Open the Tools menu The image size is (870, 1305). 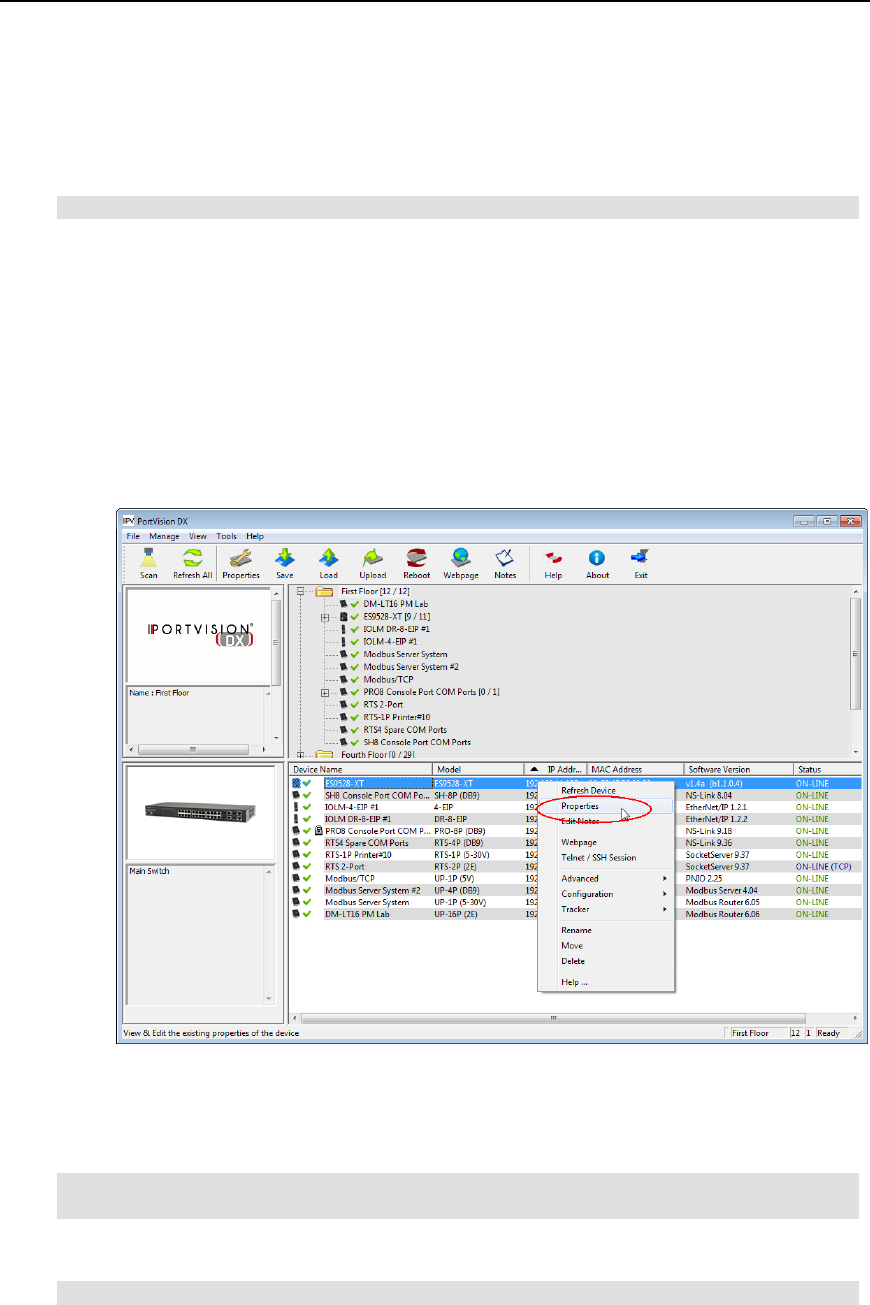pos(227,537)
